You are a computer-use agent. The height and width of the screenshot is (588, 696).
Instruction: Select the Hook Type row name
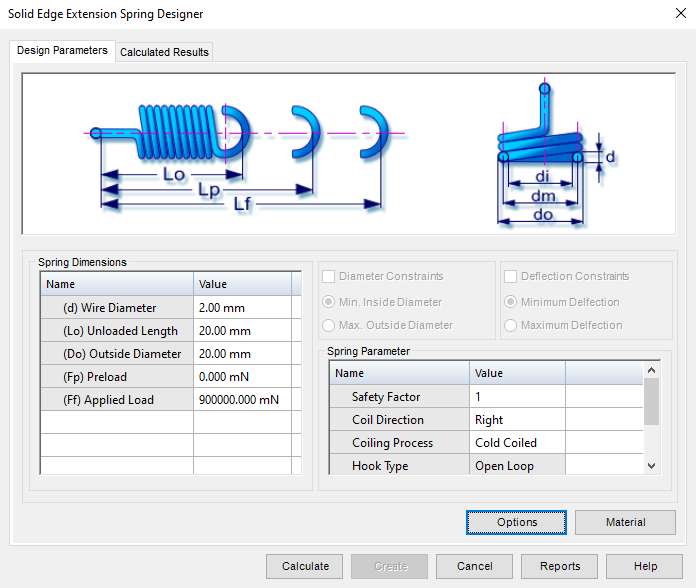point(399,465)
